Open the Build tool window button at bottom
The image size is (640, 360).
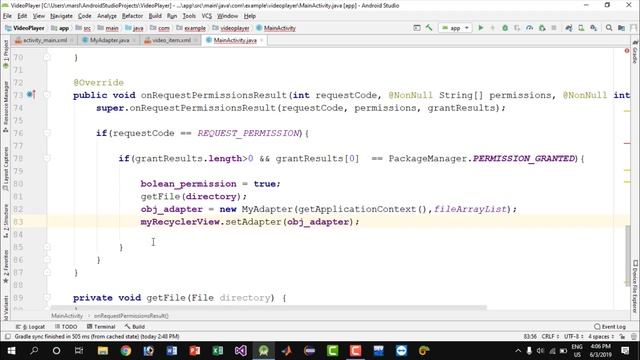[x=135, y=327]
